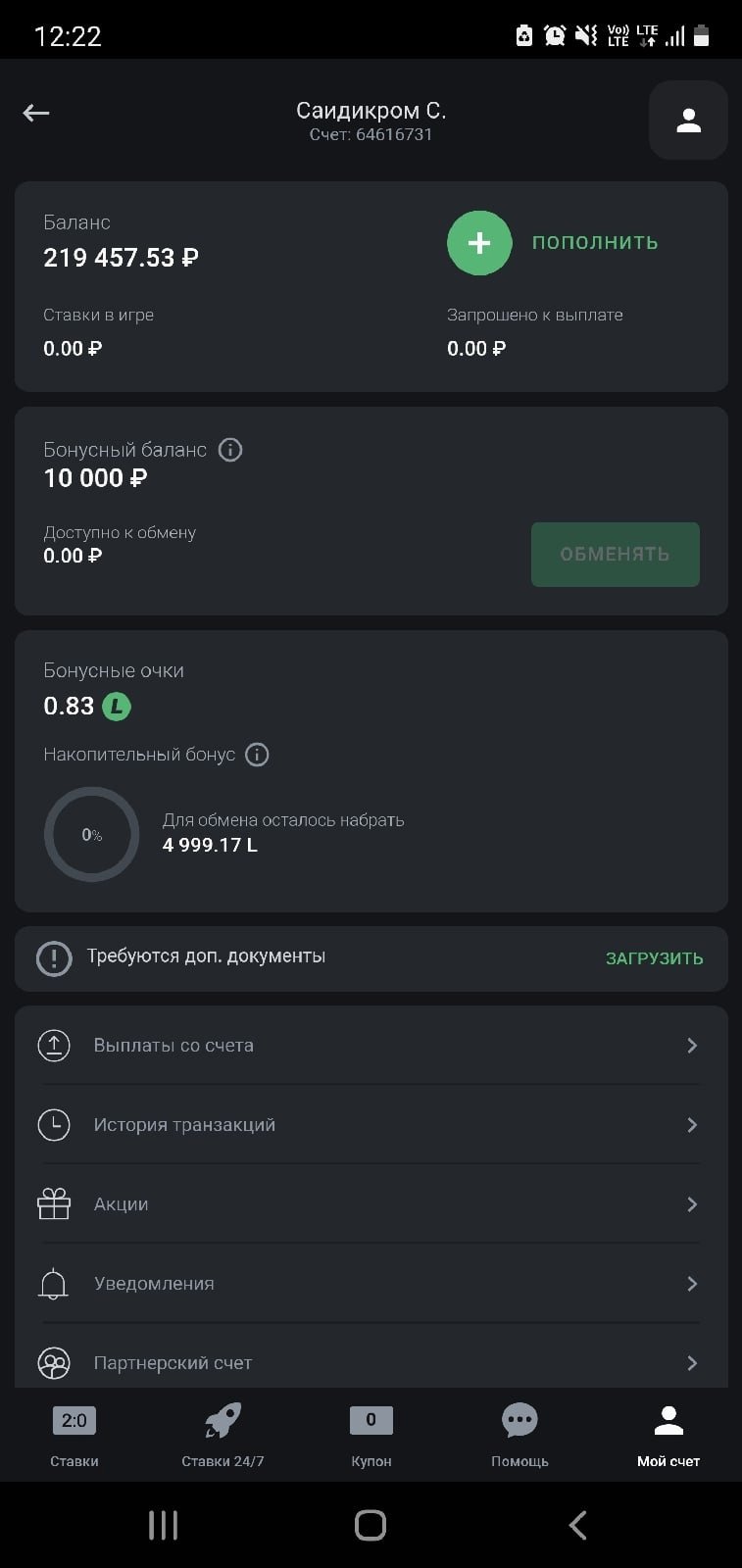The height and width of the screenshot is (1568, 742).
Task: Tap the warning icon for required documents
Action: pos(54,957)
